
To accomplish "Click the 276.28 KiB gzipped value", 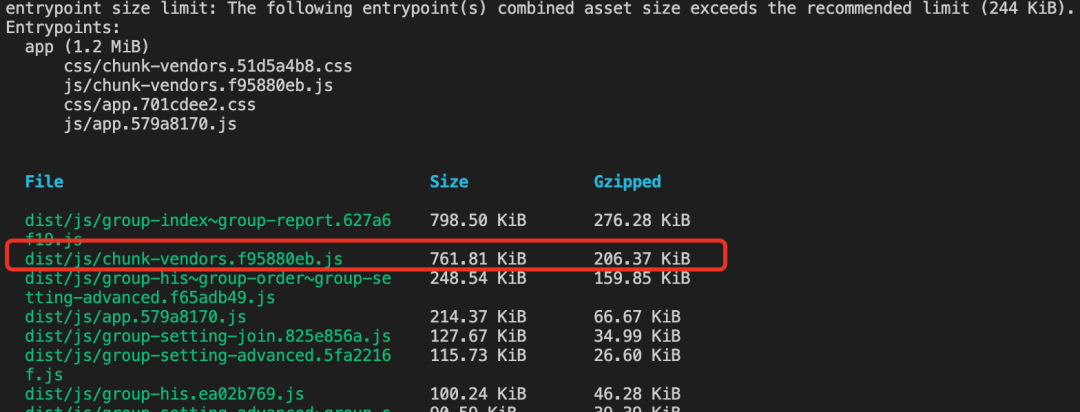I will [641, 220].
